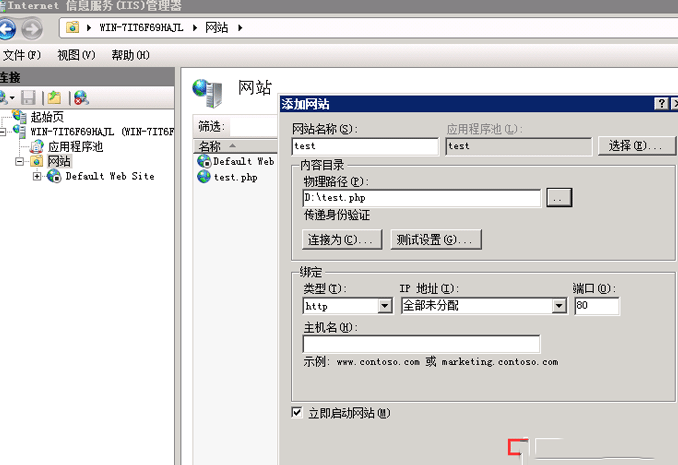The width and height of the screenshot is (678, 465).
Task: Open the 视图(V) menu
Action: click(76, 55)
